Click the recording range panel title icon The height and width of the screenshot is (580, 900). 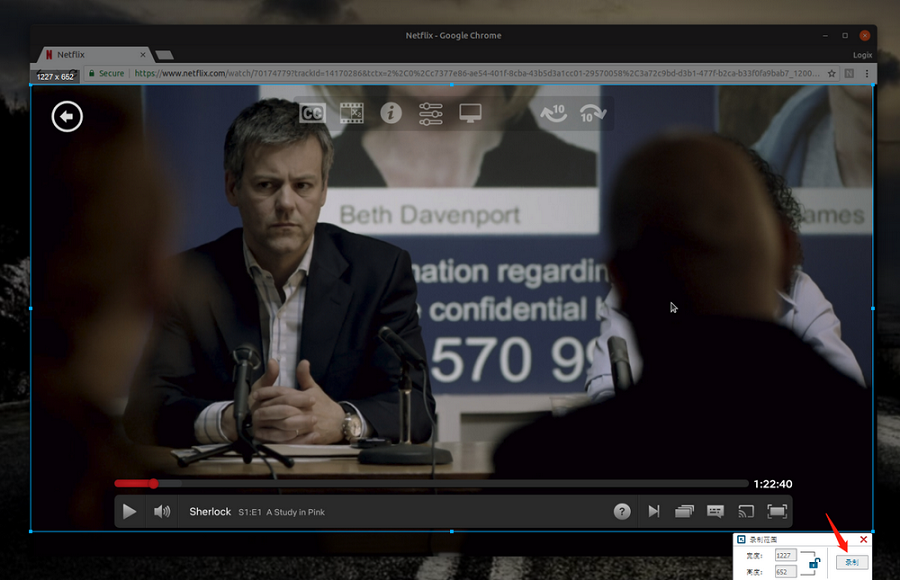coord(741,539)
